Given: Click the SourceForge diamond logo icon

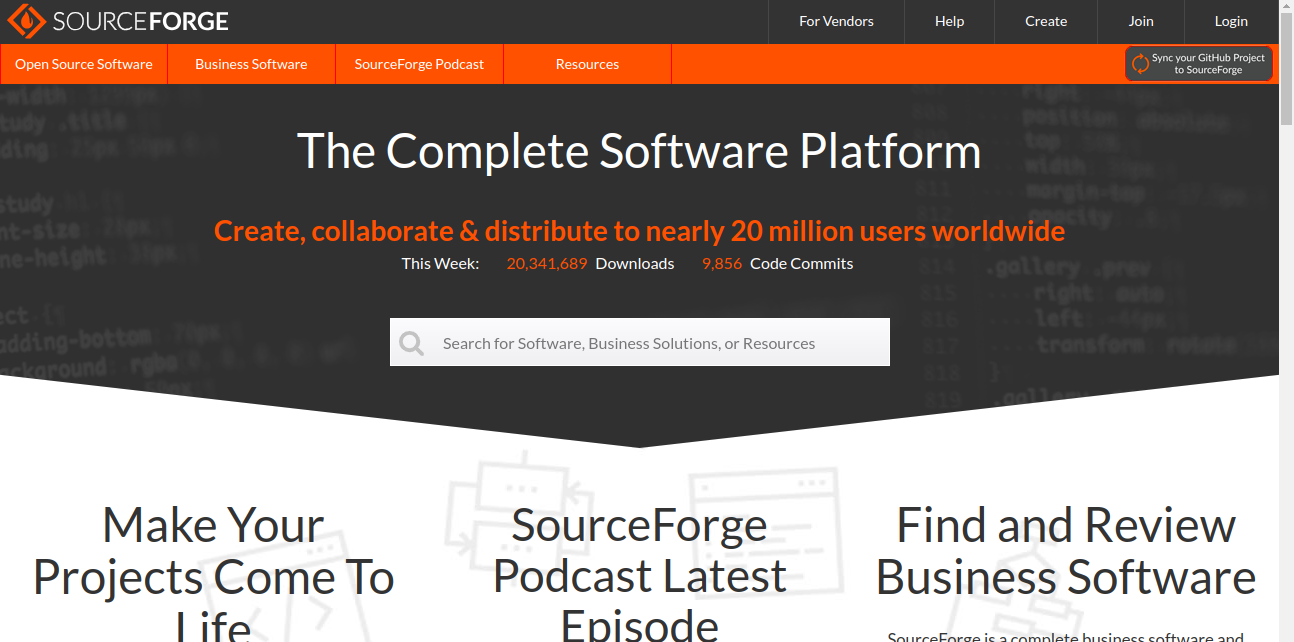Looking at the screenshot, I should (x=27, y=21).
